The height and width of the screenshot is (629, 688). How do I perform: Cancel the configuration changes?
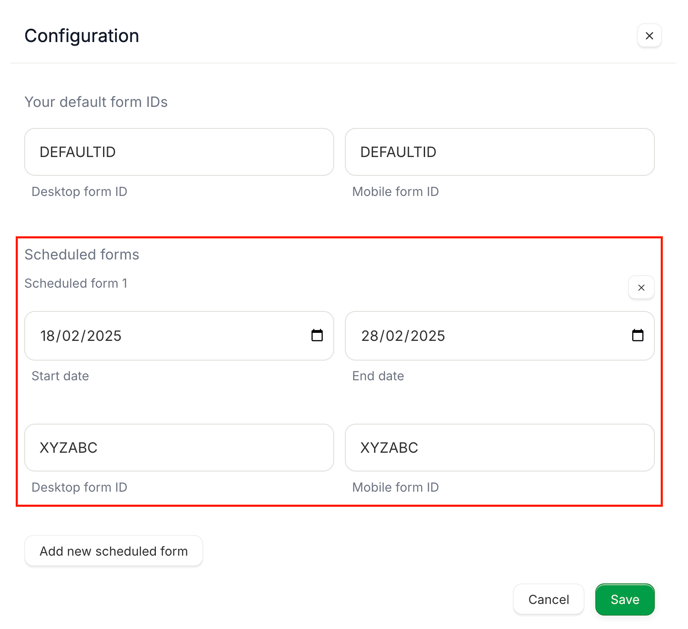pos(548,600)
